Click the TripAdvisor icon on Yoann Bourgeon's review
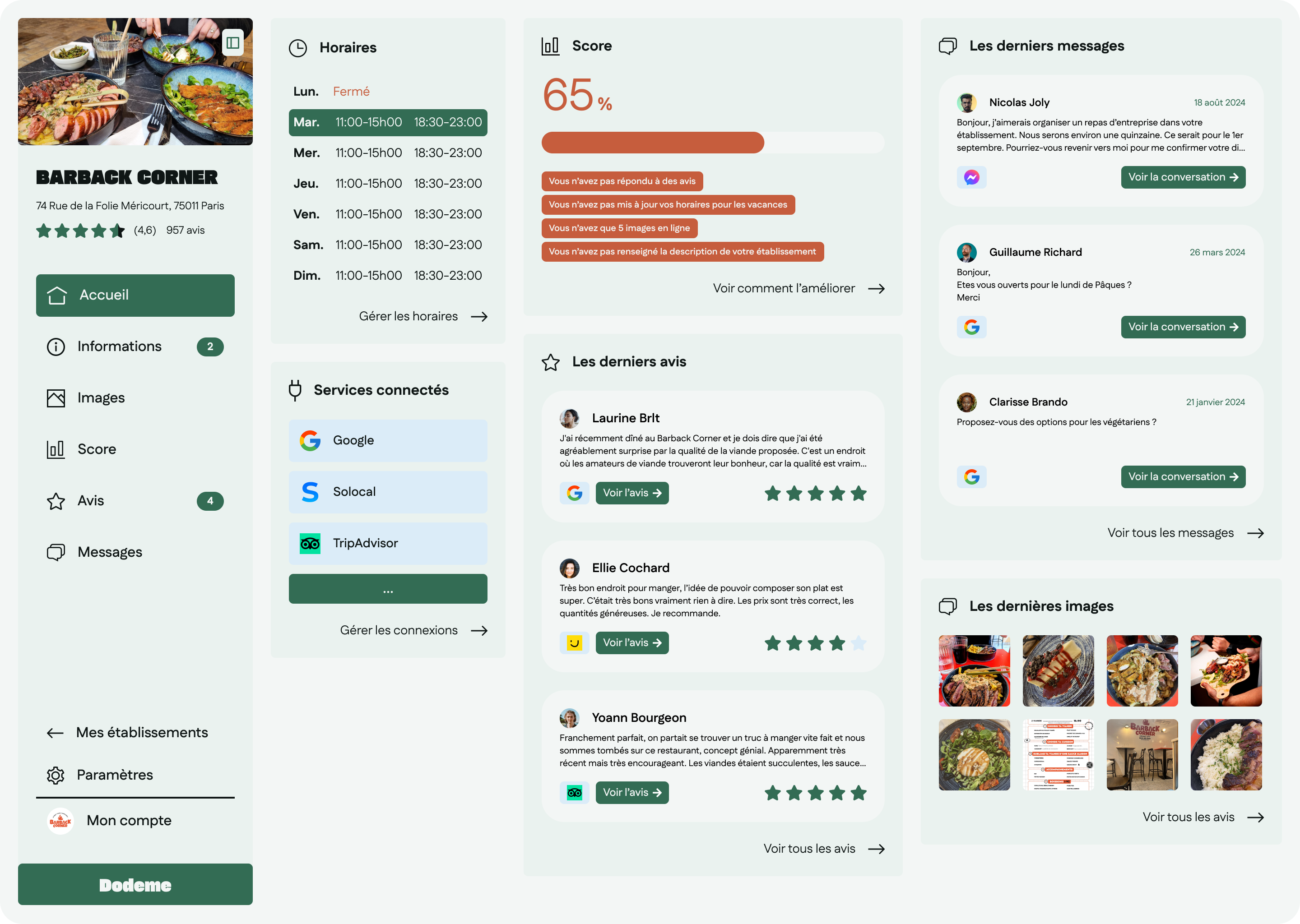Screen dimensions: 1300x924 pos(574,793)
